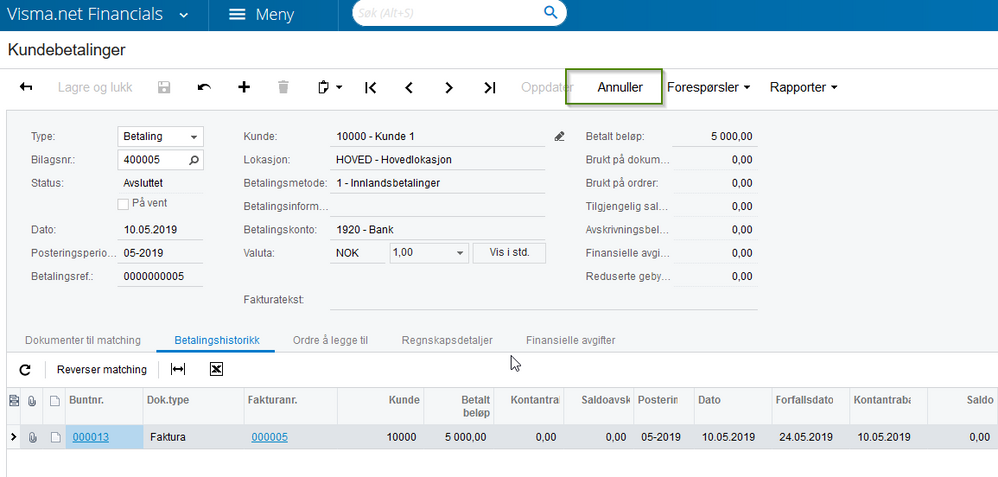The width and height of the screenshot is (998, 477).
Task: Open the Regnskapsdetaljer tab
Action: (446, 341)
